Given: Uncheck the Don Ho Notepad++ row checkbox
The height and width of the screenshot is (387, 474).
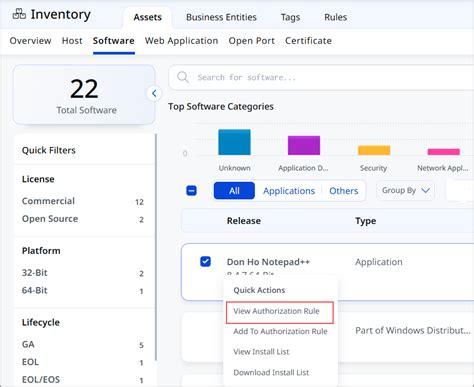Looking at the screenshot, I should [205, 262].
